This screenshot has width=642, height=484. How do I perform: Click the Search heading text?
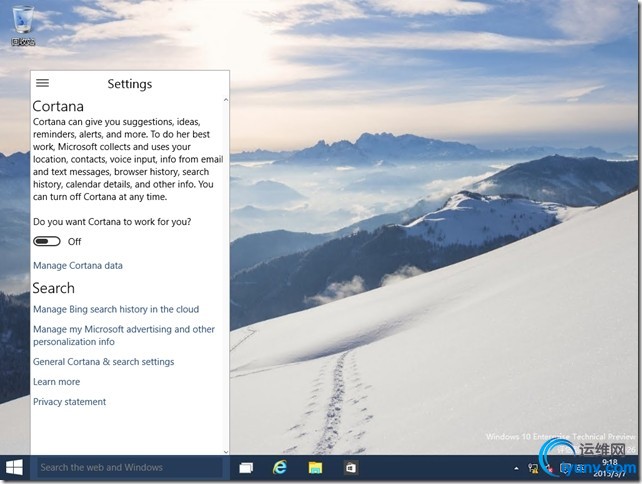pos(54,288)
